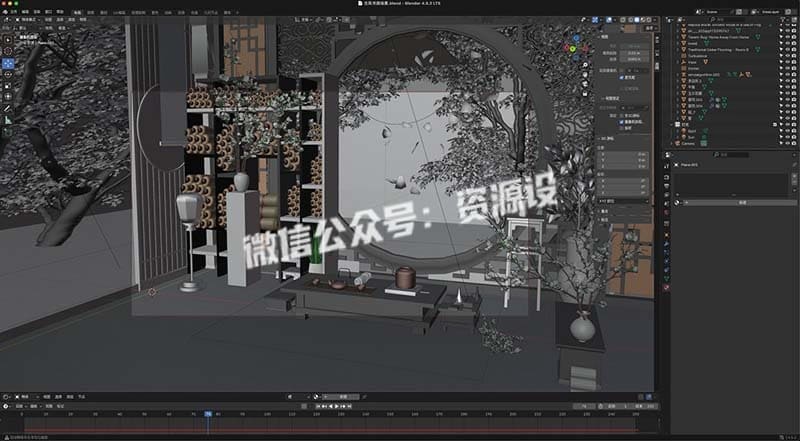Toggle viewport overlays button
The height and width of the screenshot is (441, 800).
coord(609,20)
